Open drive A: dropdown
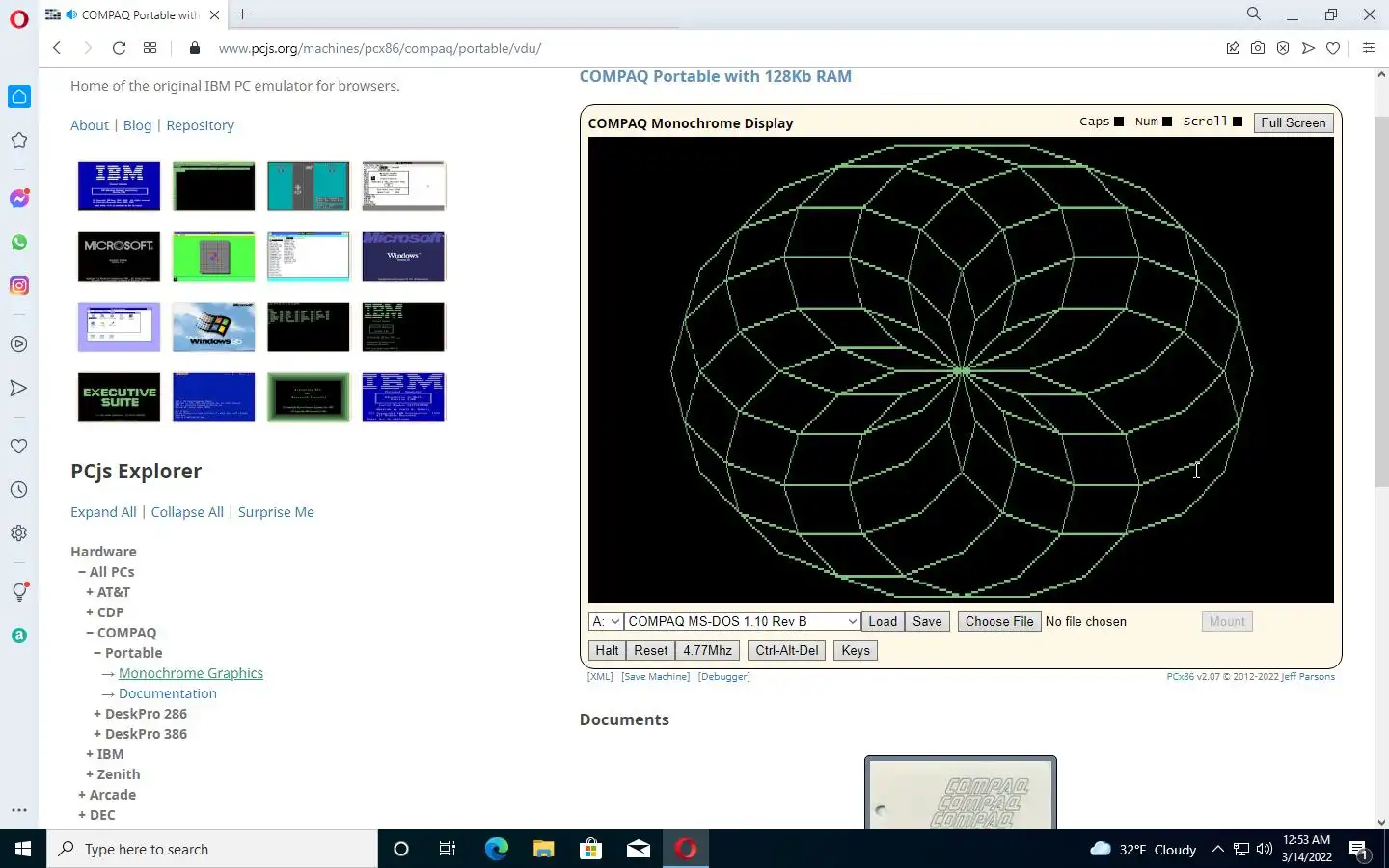1389x868 pixels. [x=606, y=621]
